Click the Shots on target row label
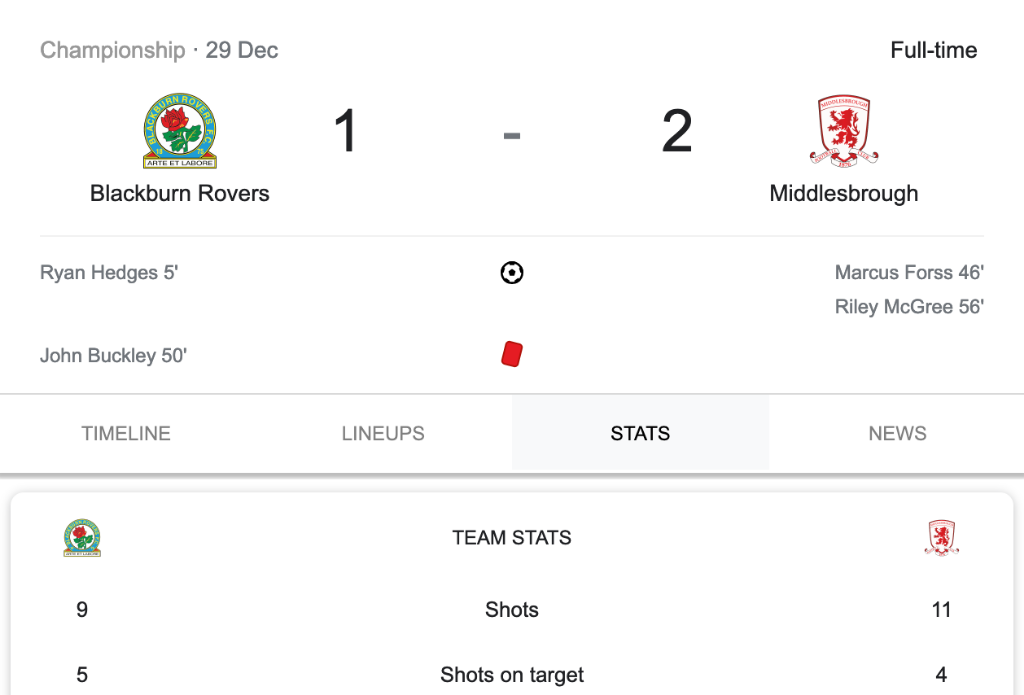The image size is (1024, 695). 512,674
